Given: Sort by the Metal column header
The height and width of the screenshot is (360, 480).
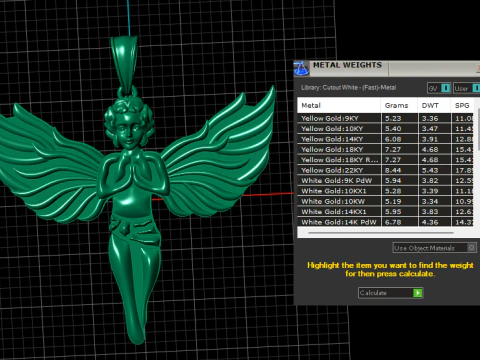Looking at the screenshot, I should (339, 105).
